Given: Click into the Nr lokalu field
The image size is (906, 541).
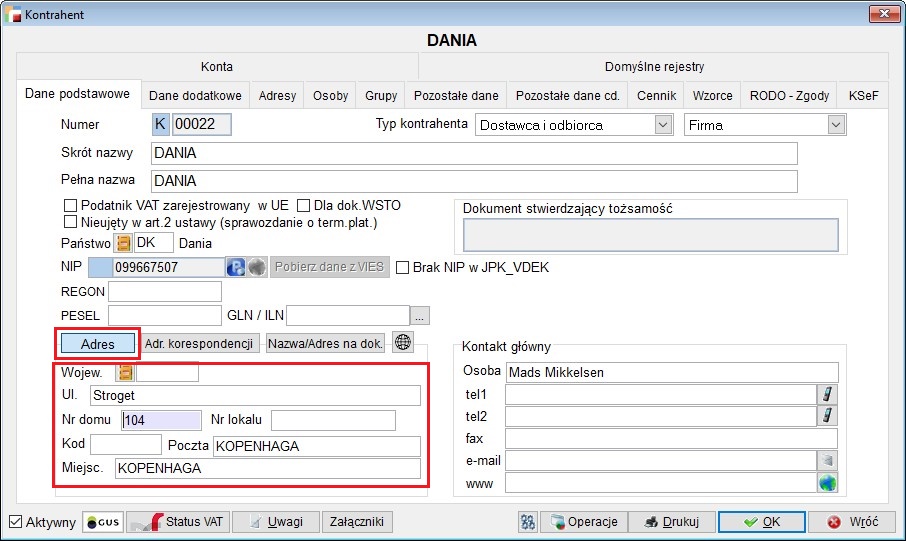Looking at the screenshot, I should tap(333, 420).
